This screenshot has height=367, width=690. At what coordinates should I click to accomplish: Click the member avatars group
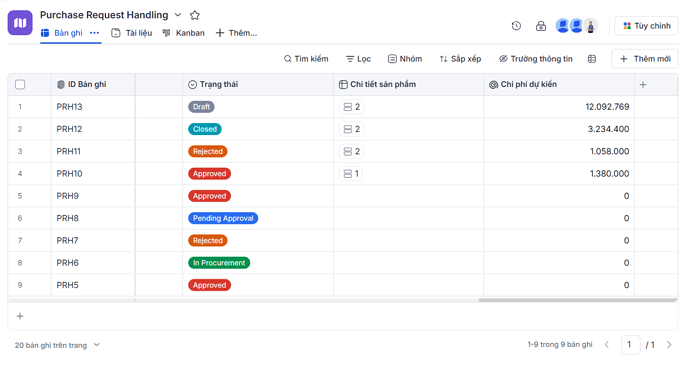(576, 26)
